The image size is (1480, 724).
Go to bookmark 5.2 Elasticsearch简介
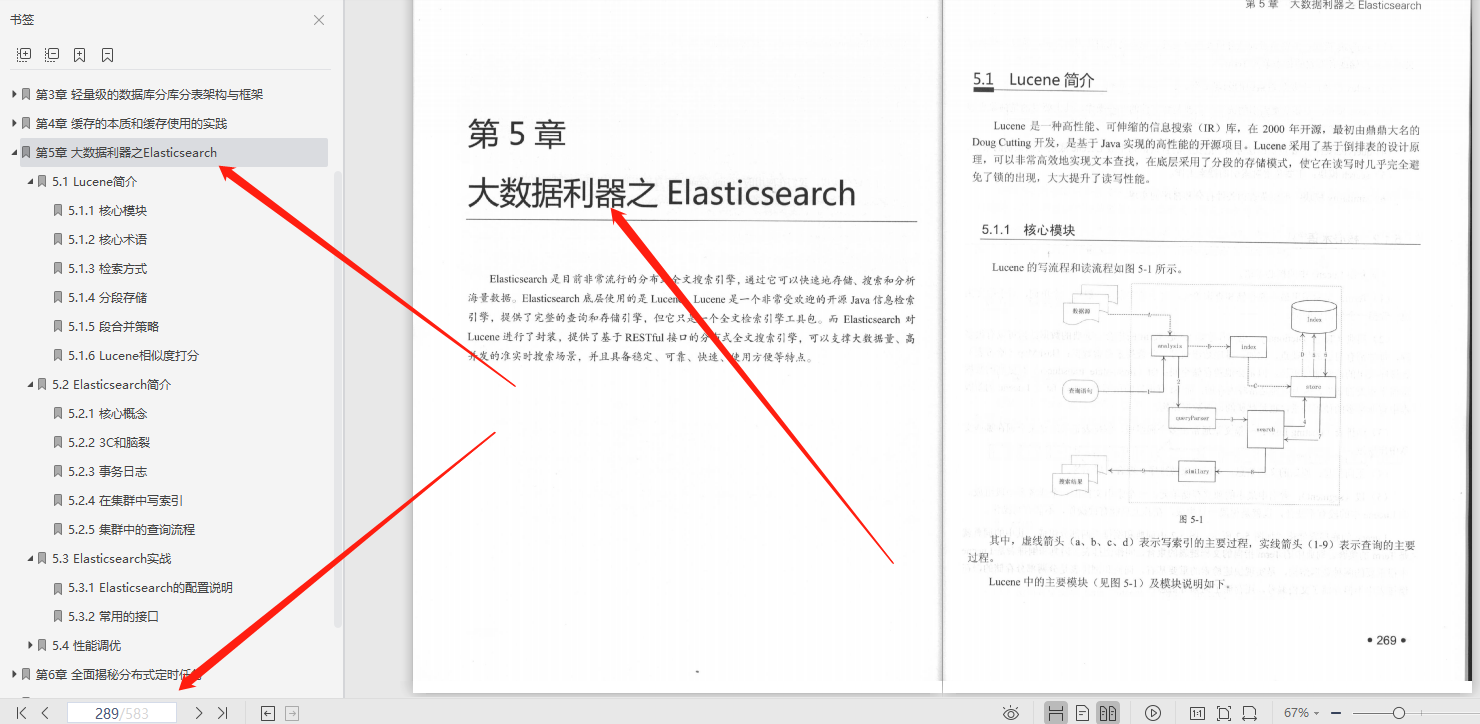click(x=111, y=384)
